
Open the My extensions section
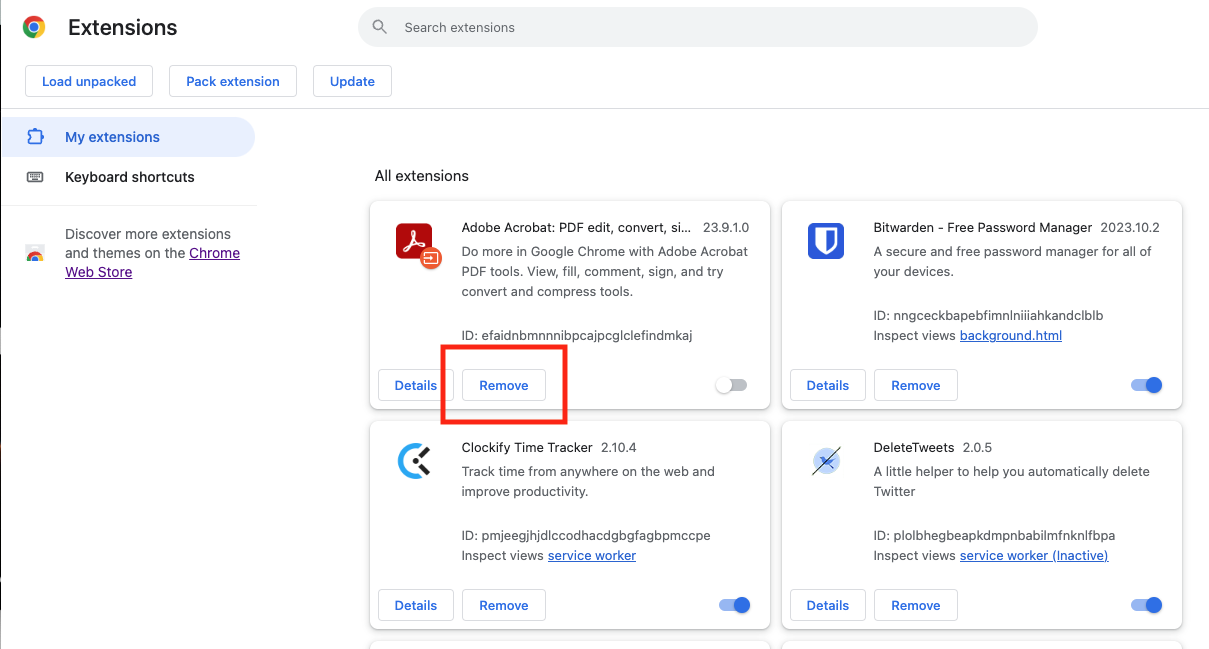coord(127,137)
